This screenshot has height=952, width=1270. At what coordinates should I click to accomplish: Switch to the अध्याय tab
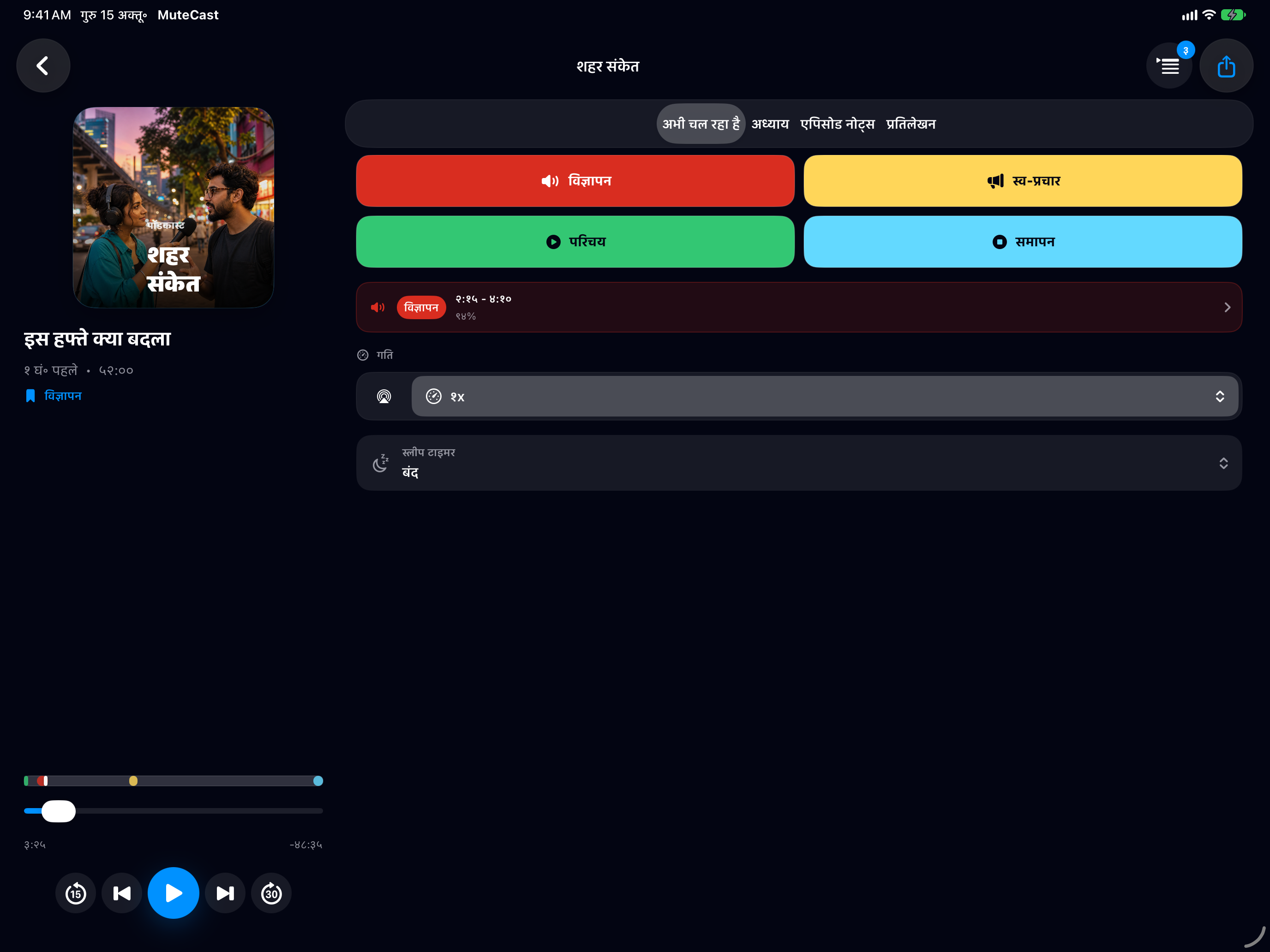coord(771,124)
